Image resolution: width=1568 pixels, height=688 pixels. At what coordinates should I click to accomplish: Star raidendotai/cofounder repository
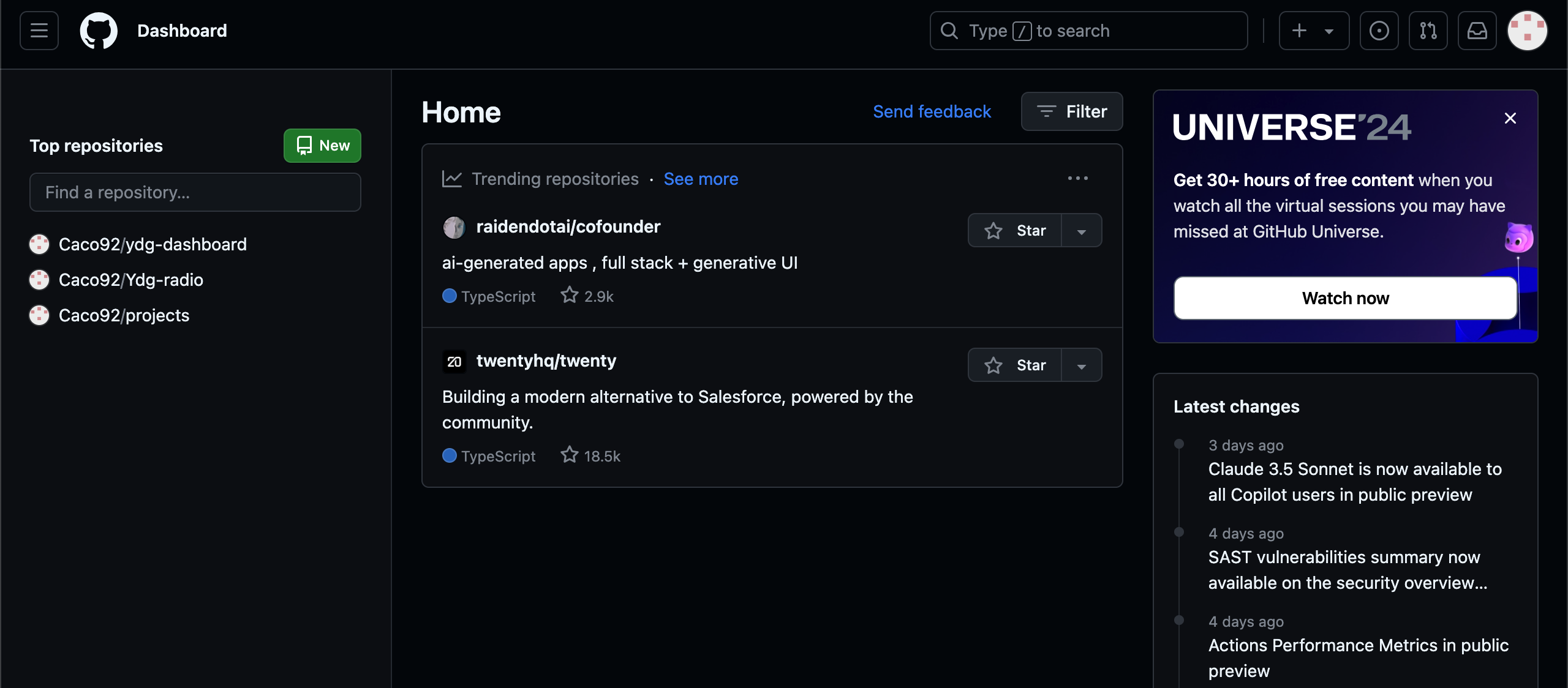[x=1015, y=230]
